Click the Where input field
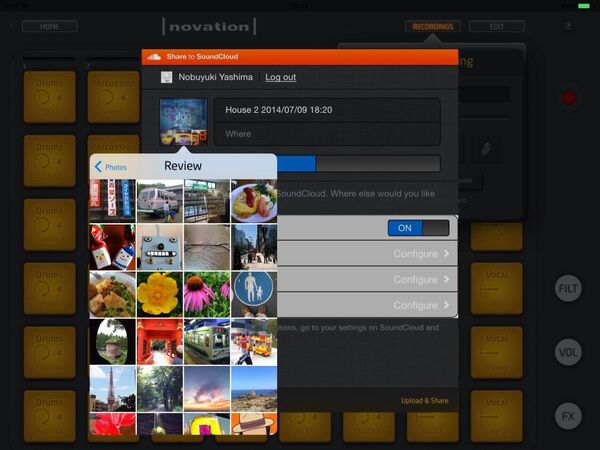Screen dimensions: 600x450 pos(327,134)
